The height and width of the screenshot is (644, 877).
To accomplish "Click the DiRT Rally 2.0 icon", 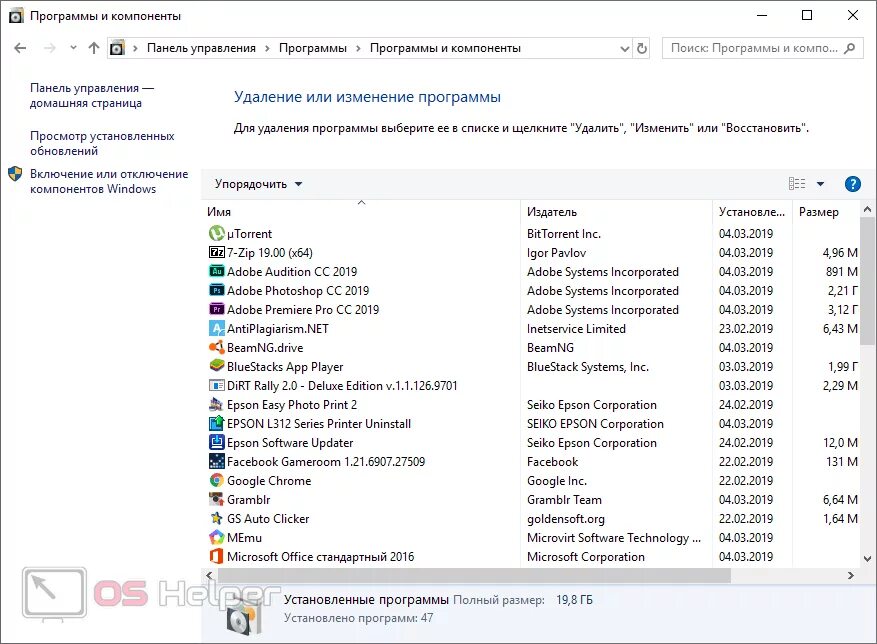I will pos(216,386).
